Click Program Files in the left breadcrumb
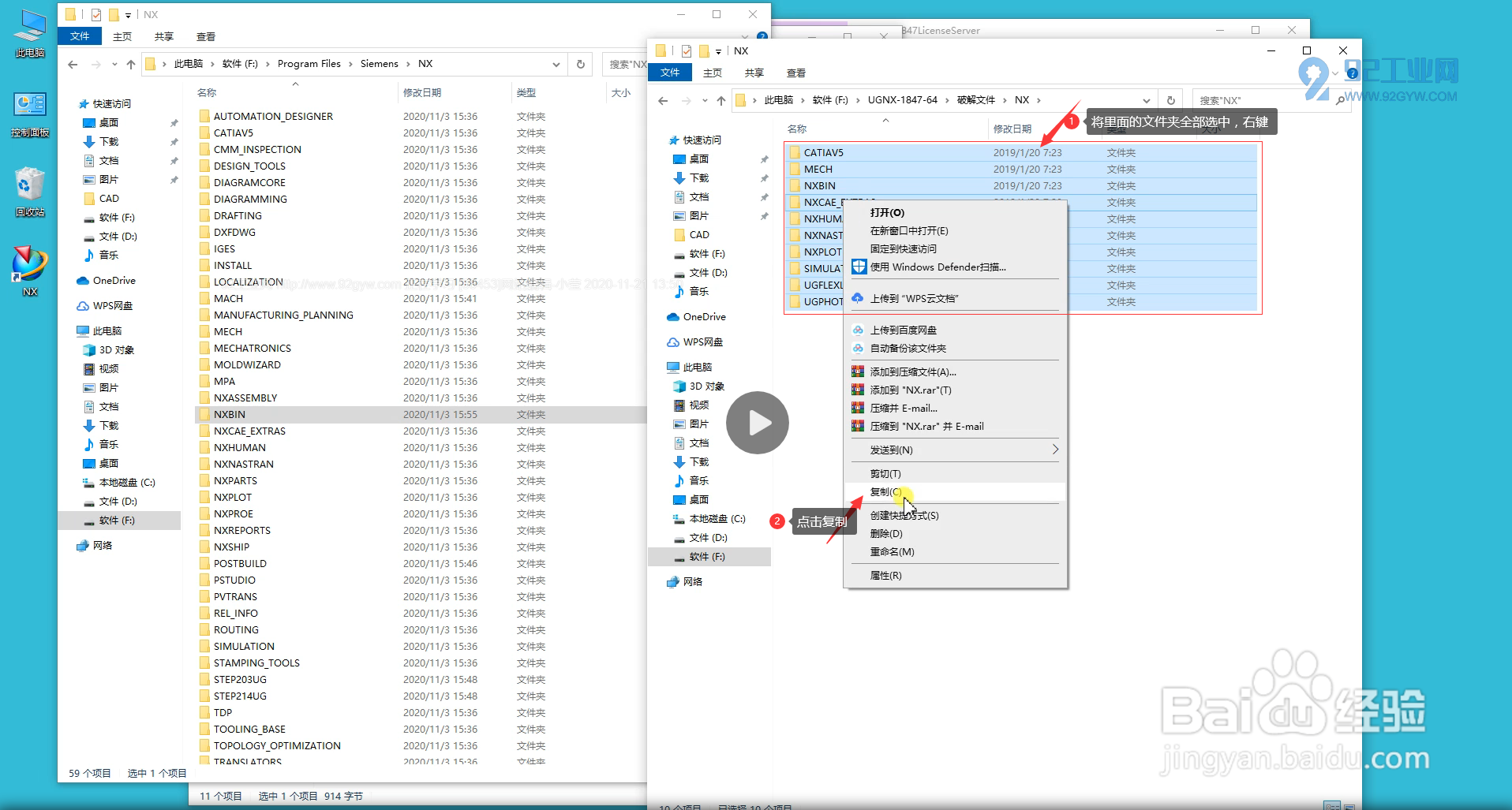This screenshot has width=1512, height=810. coord(309,64)
